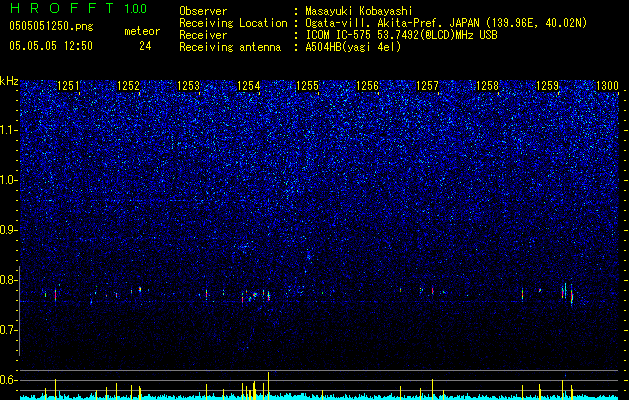Click the 'Receiving Location' field label
This screenshot has width=629, height=400.
[233, 24]
